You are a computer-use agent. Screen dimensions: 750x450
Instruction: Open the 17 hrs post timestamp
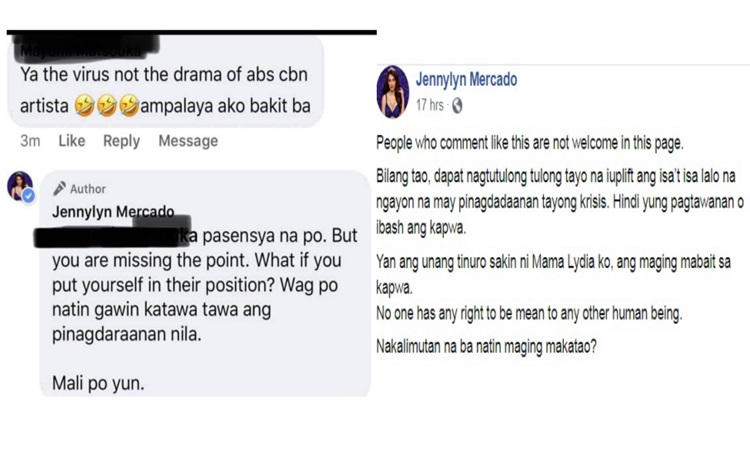430,105
